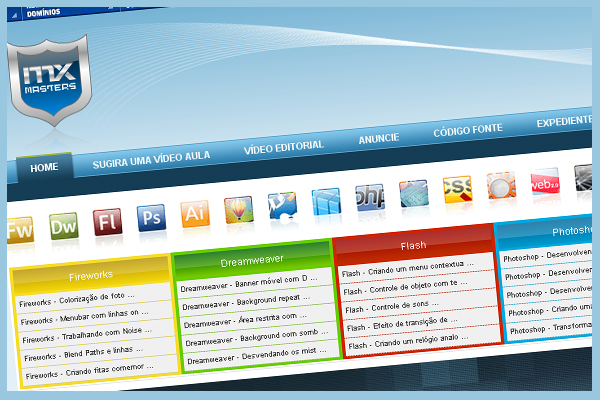Select CÓDIGO FONTE in navigation
Viewport: 600px width, 400px height.
[x=468, y=130]
